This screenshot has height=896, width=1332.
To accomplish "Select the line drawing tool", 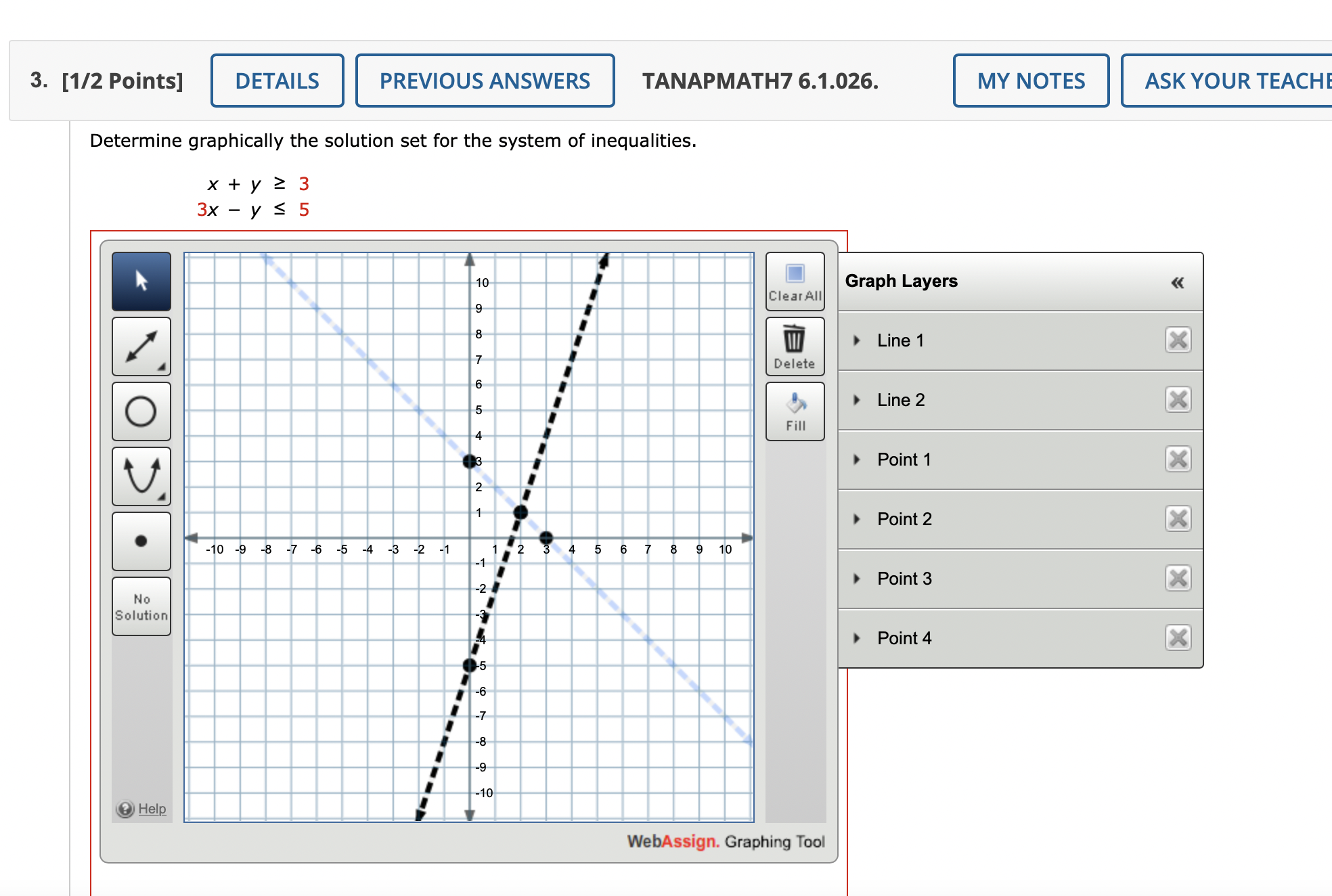I will (x=141, y=346).
